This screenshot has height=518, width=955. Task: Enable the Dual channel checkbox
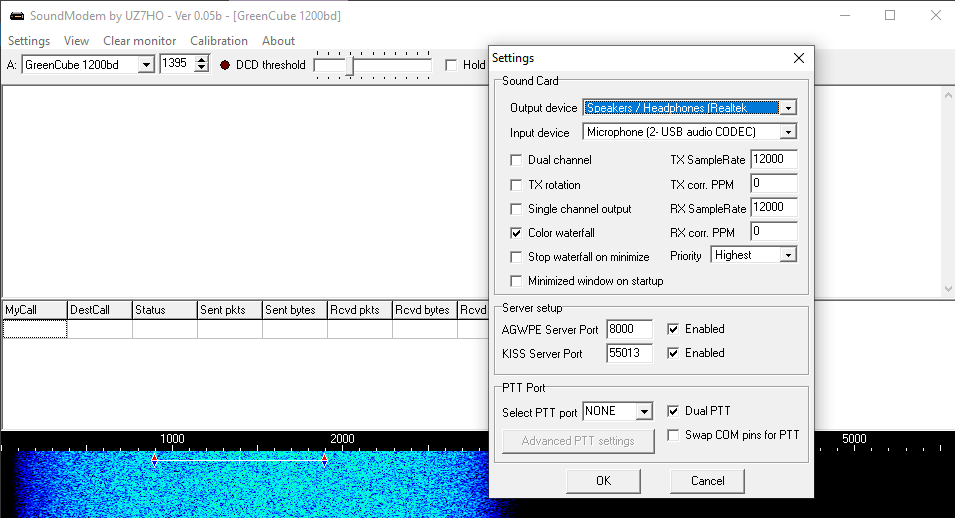pos(516,160)
